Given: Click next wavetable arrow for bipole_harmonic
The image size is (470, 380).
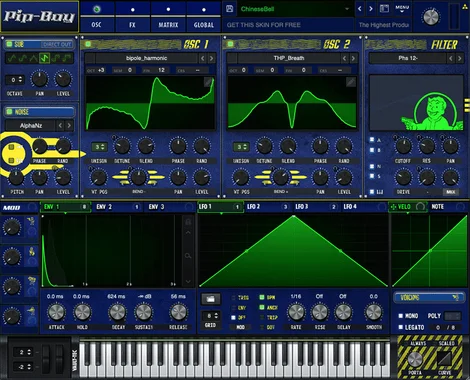Looking at the screenshot, I should [x=211, y=58].
